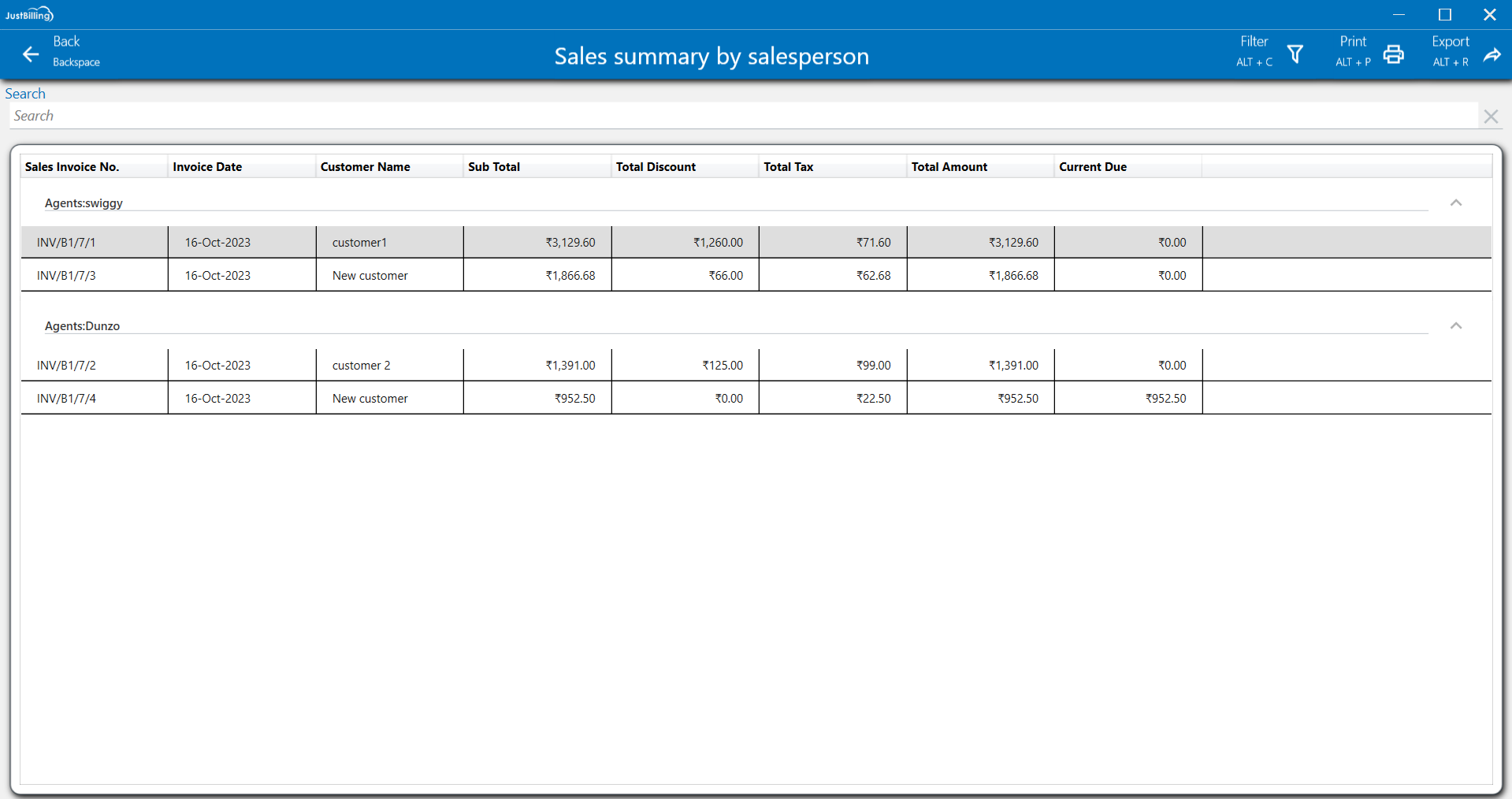Click the Total Discount column header
The image size is (1512, 799).
tap(656, 166)
